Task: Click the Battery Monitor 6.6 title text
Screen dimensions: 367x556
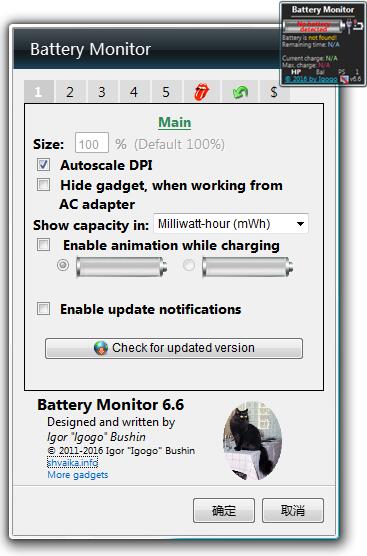Action: click(x=111, y=405)
